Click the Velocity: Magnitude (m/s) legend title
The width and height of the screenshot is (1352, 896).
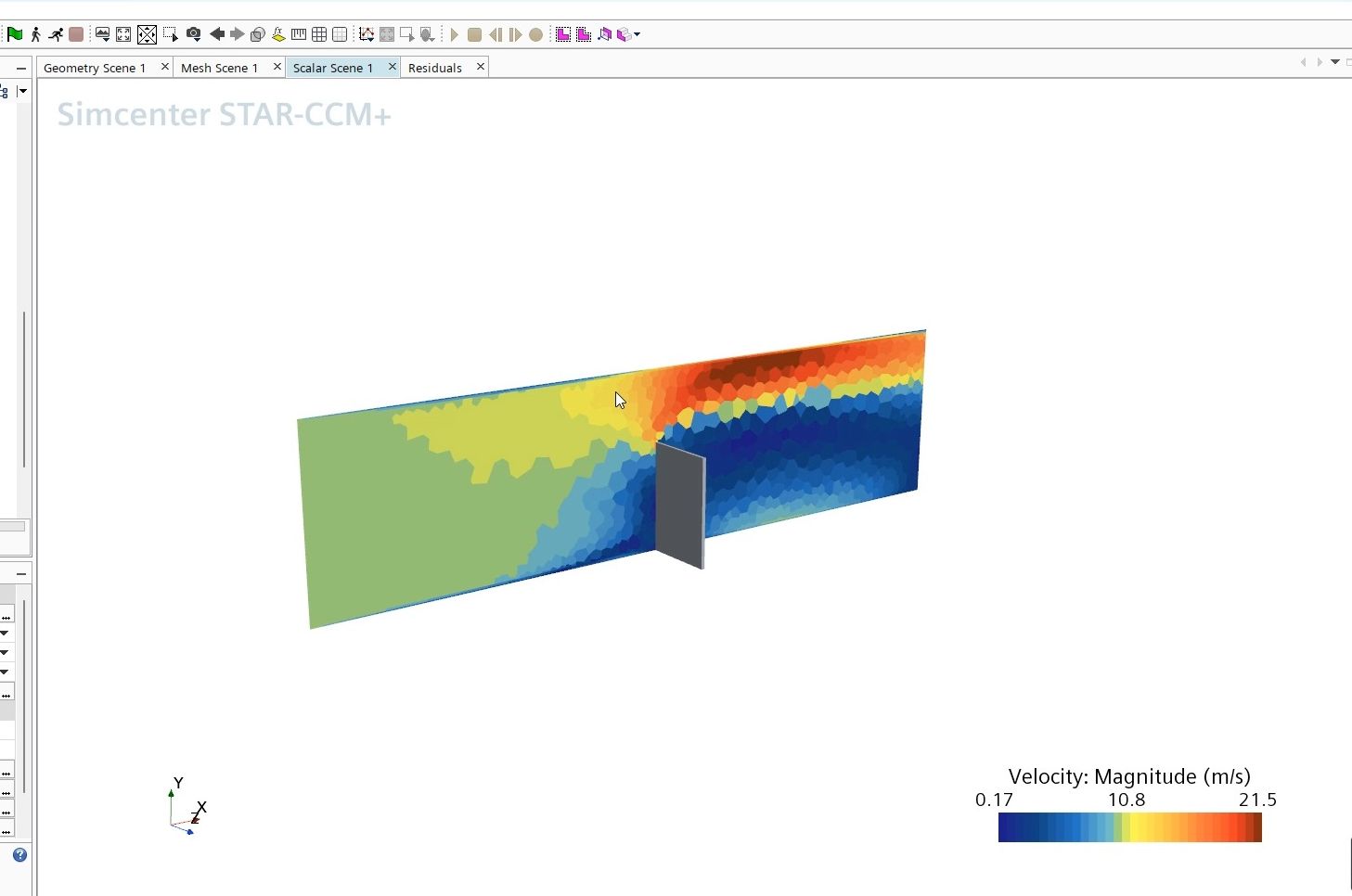coord(1129,776)
